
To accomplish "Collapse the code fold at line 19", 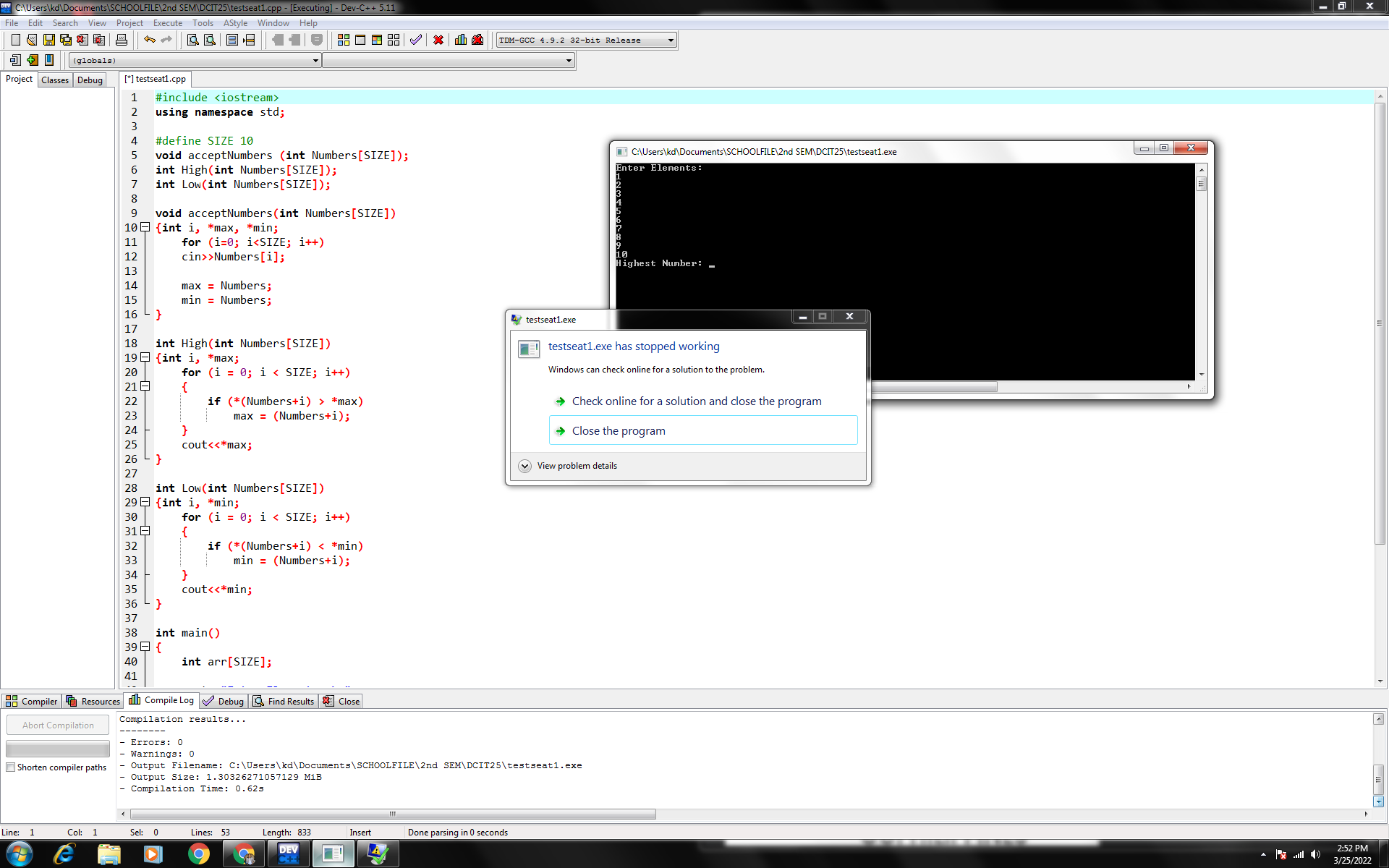I will (145, 357).
